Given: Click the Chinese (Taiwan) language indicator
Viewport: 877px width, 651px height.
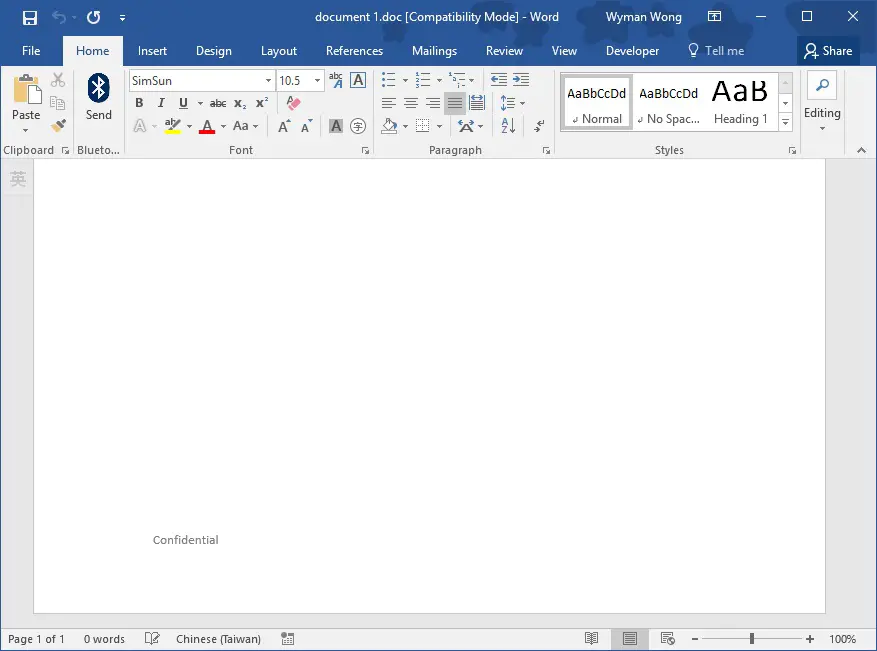Looking at the screenshot, I should point(218,639).
